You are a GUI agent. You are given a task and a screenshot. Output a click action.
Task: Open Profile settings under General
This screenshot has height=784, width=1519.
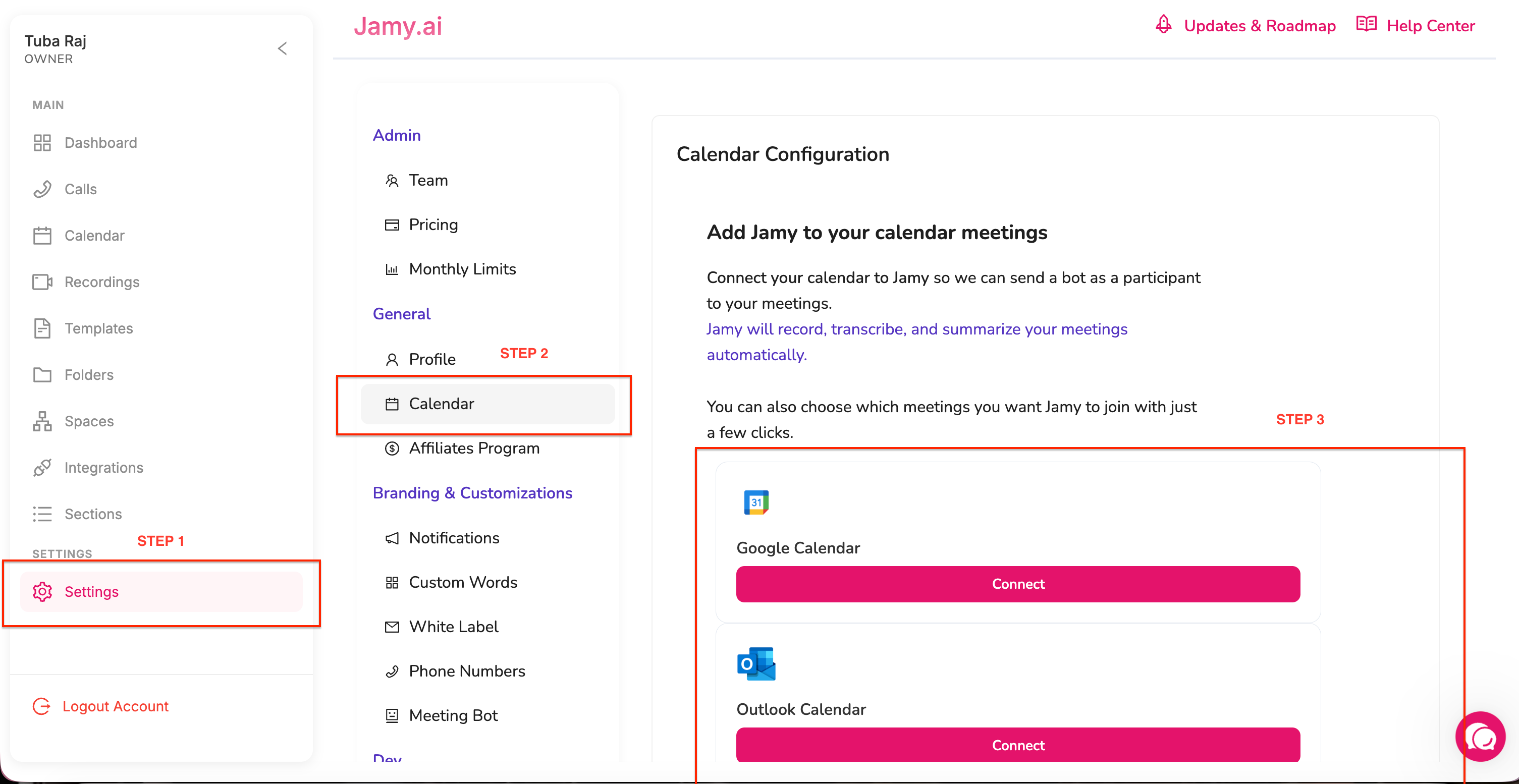click(x=432, y=360)
